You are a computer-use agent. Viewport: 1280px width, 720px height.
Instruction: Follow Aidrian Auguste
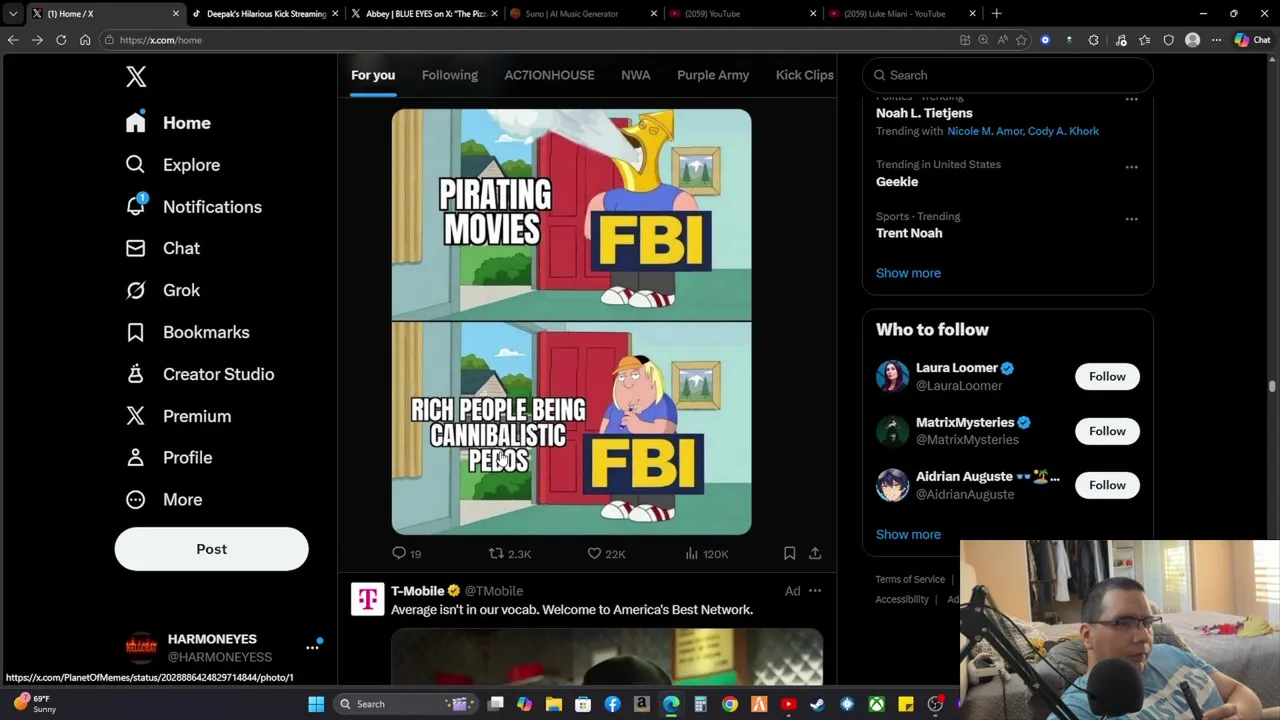(x=1107, y=485)
